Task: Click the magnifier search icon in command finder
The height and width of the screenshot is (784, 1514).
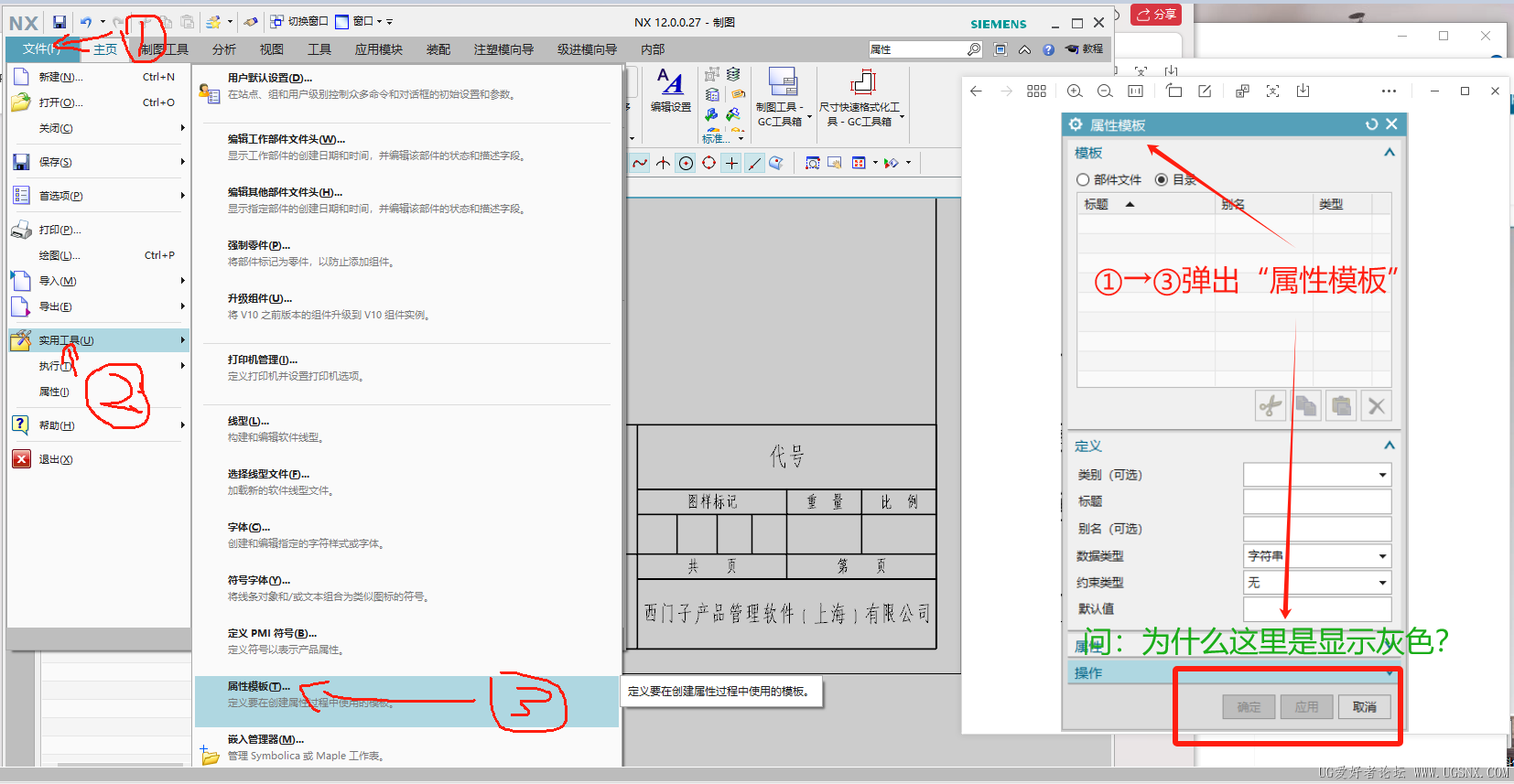Action: point(974,49)
